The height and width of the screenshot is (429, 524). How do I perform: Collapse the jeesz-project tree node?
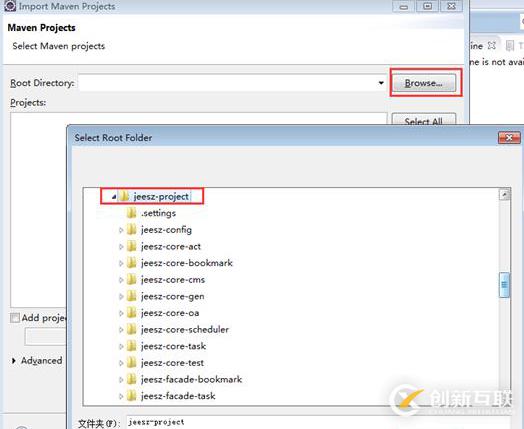click(114, 197)
